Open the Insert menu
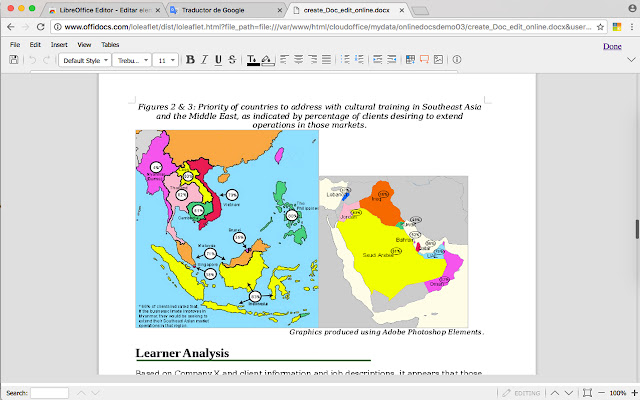This screenshot has width=640, height=400. [59, 45]
